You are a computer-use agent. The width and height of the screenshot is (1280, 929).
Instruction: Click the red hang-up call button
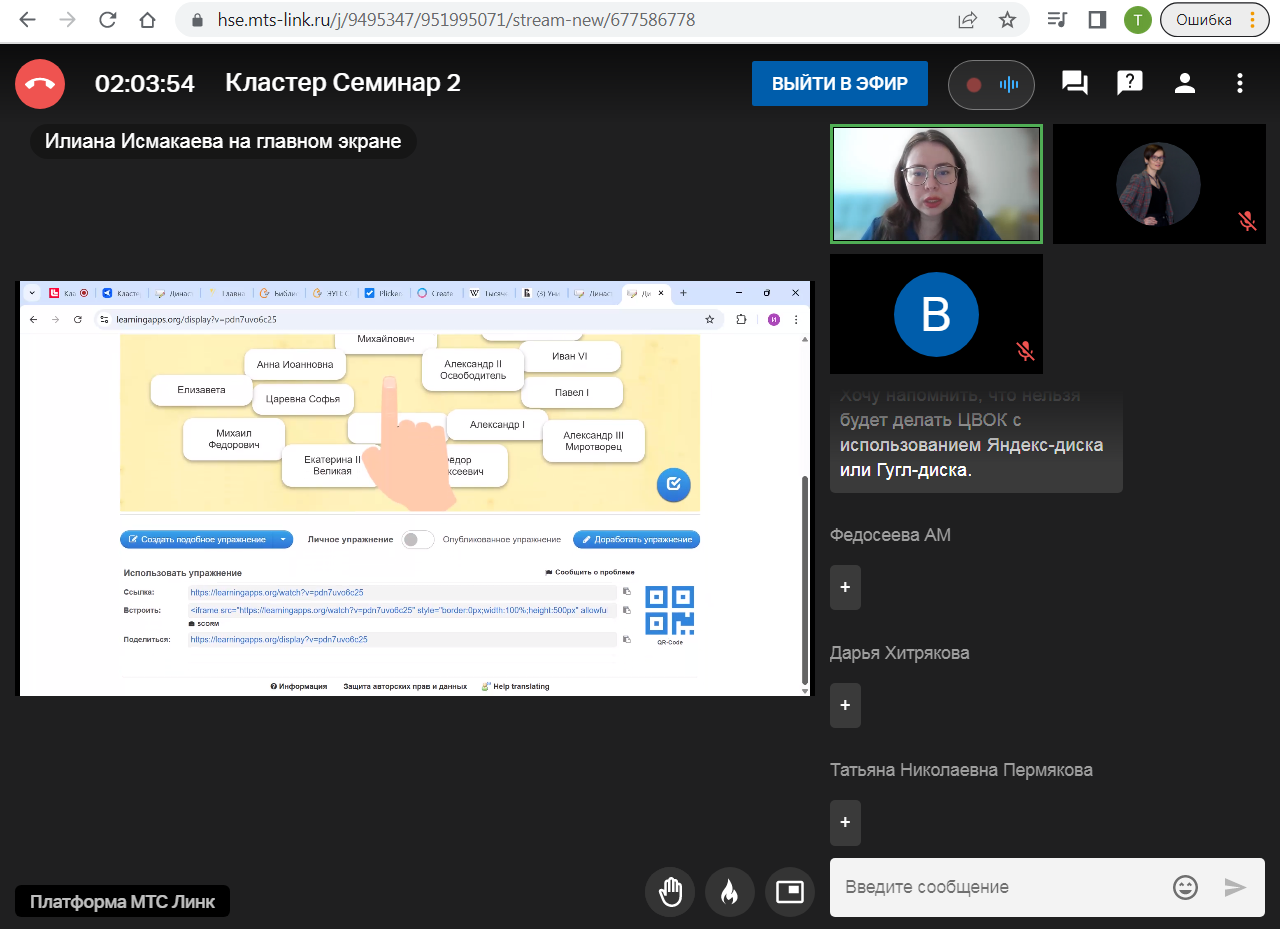tap(40, 84)
